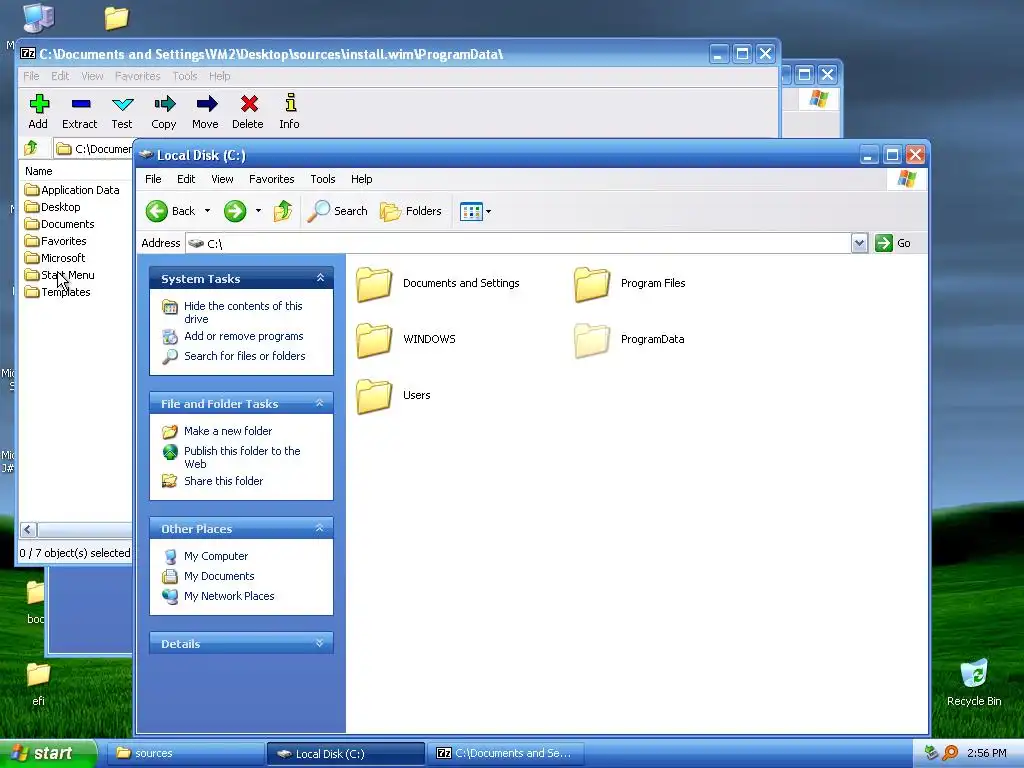The height and width of the screenshot is (768, 1024).
Task: Open My Computer from Other Places
Action: 216,556
